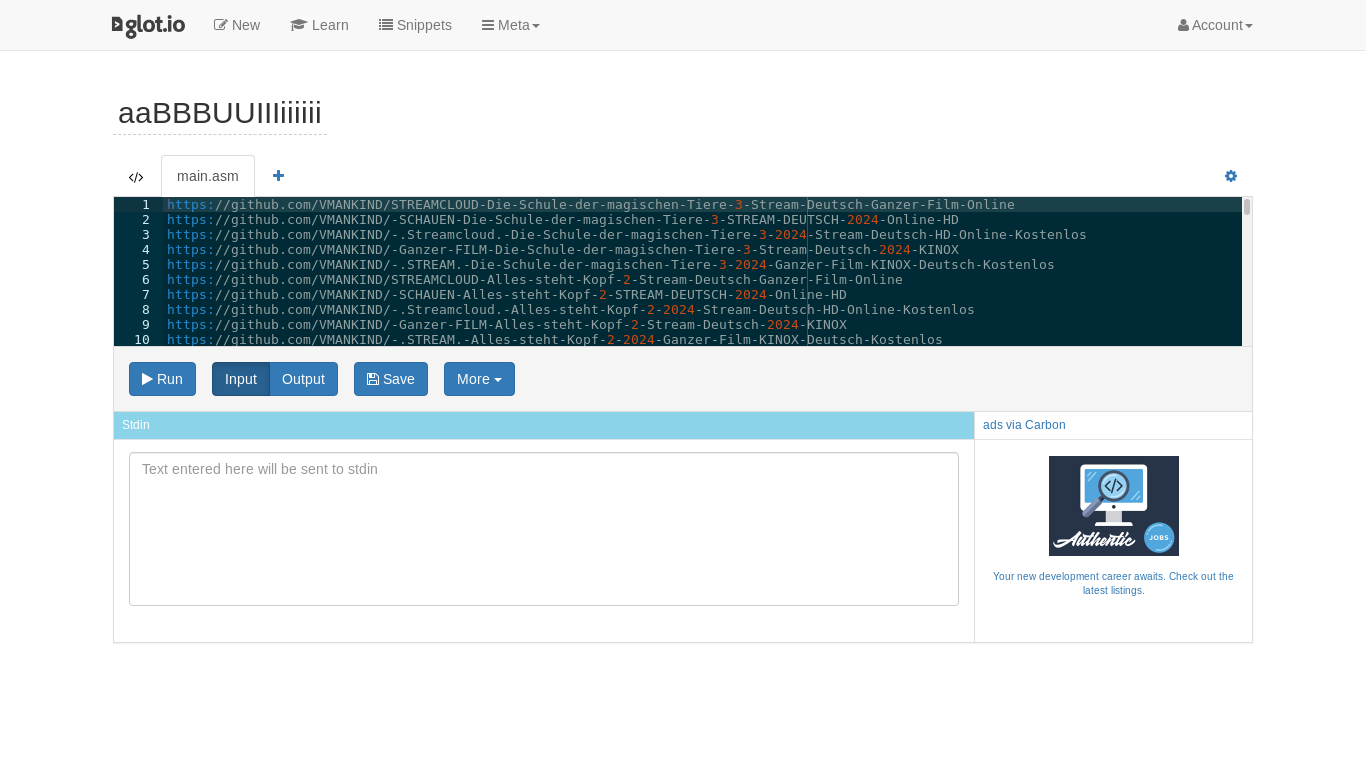Screen dimensions: 1366x768
Task: Open editor settings gear icon
Action: pyautogui.click(x=1231, y=176)
